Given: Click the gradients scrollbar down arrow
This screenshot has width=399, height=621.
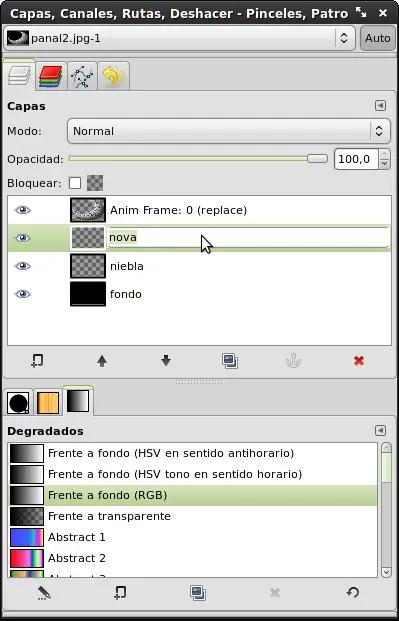Looking at the screenshot, I should click(x=386, y=572).
